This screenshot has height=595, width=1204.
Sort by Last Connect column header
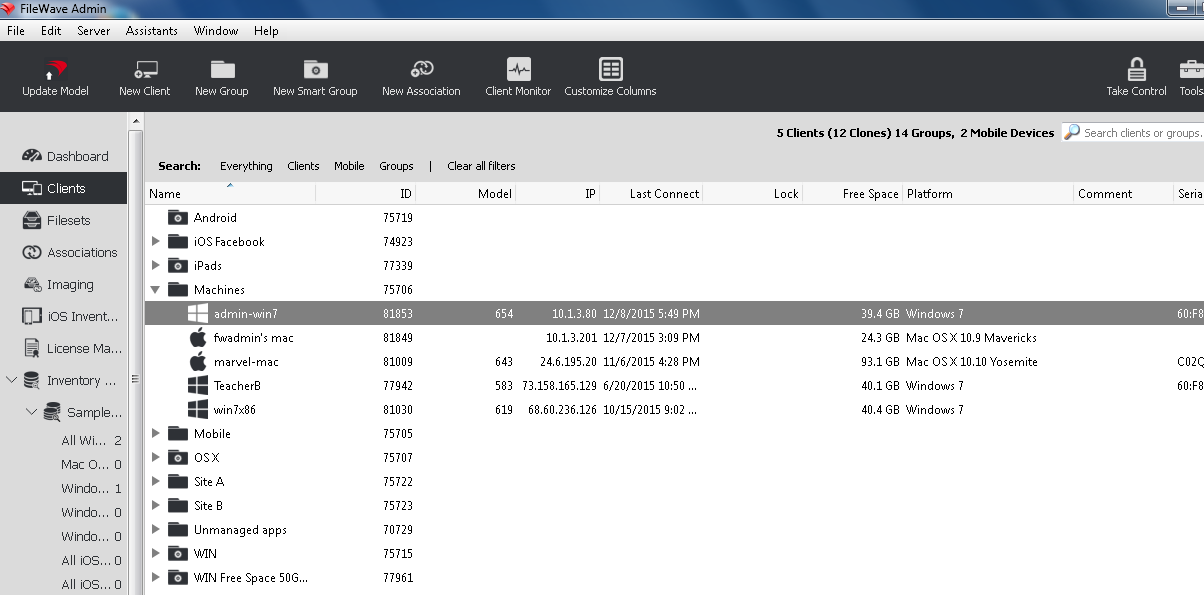click(651, 194)
